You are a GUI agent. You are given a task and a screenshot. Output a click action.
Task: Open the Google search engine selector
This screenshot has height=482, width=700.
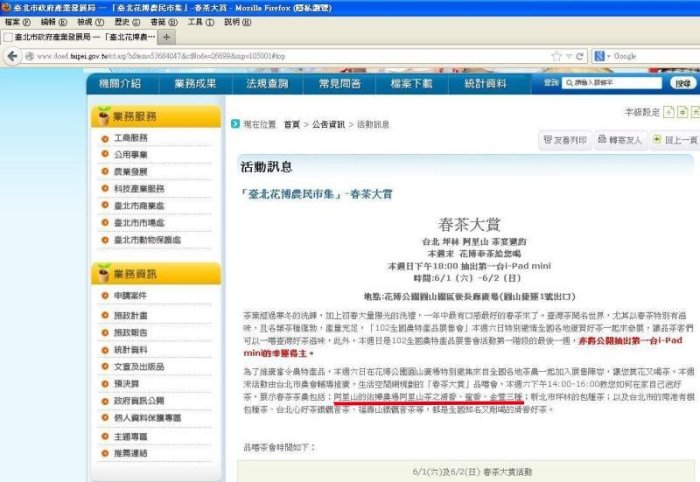(x=602, y=56)
